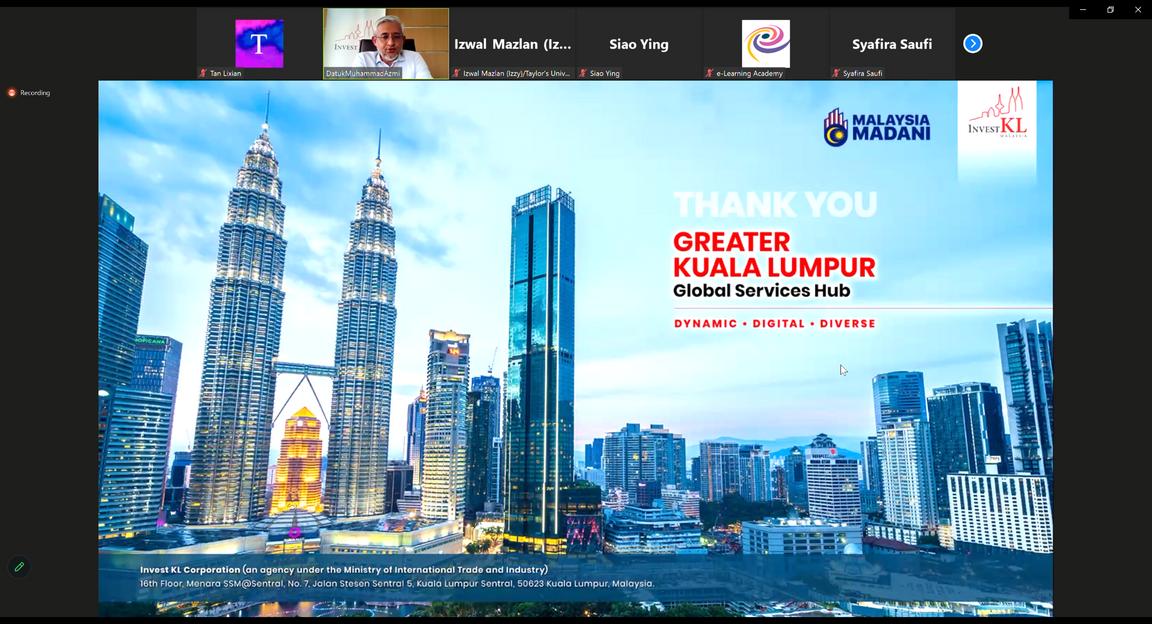The height and width of the screenshot is (624, 1152).
Task: Click the 'Recording' status label
Action: click(x=35, y=93)
